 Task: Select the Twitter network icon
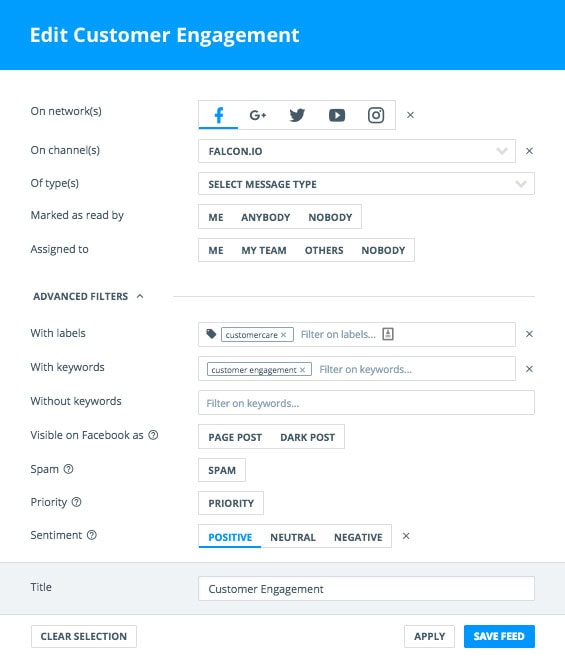pyautogui.click(x=297, y=115)
